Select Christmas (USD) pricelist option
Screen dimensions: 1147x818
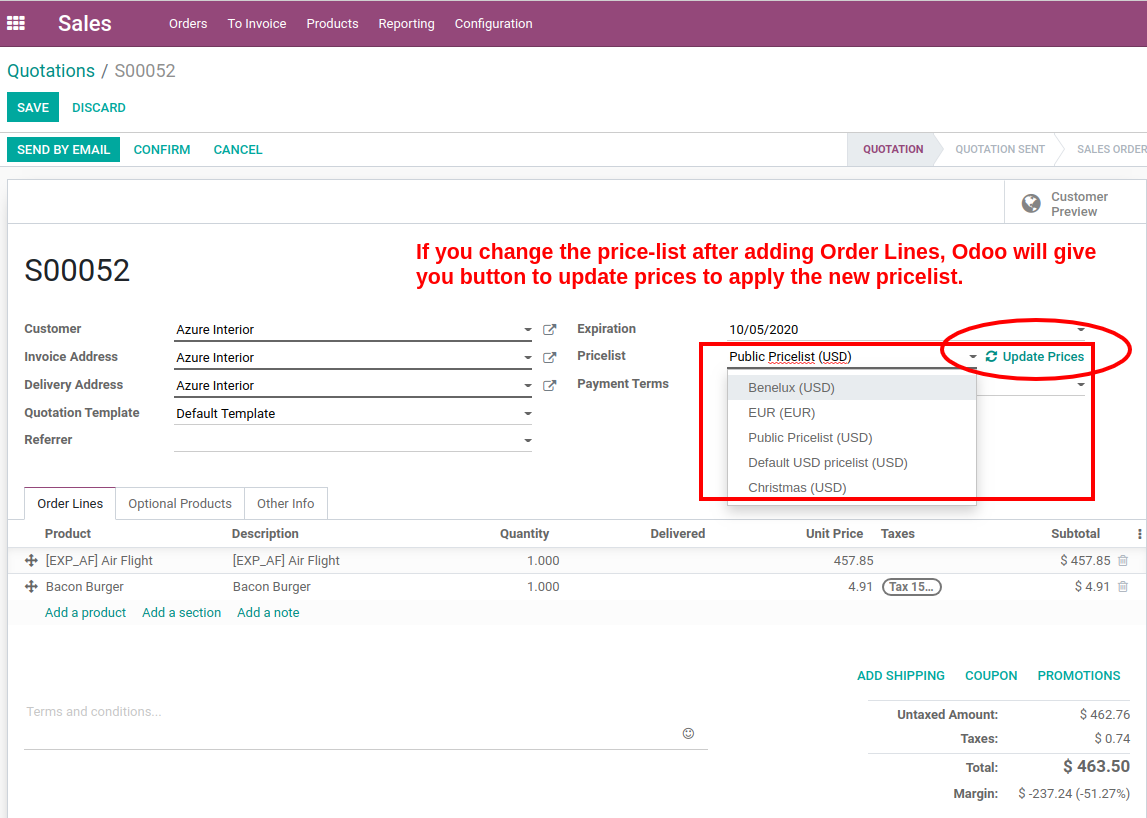[851, 487]
